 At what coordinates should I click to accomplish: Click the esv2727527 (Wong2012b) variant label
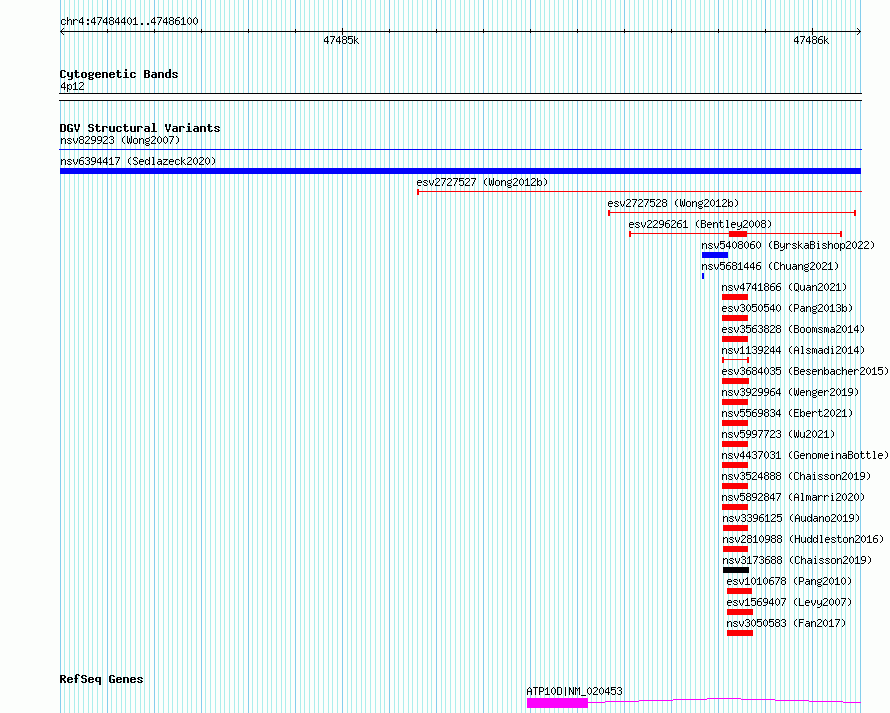pyautogui.click(x=482, y=182)
